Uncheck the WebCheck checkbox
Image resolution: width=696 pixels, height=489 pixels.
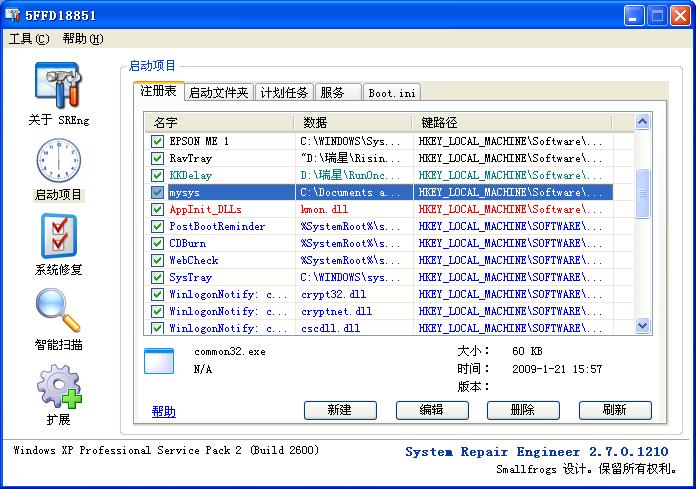click(x=157, y=260)
